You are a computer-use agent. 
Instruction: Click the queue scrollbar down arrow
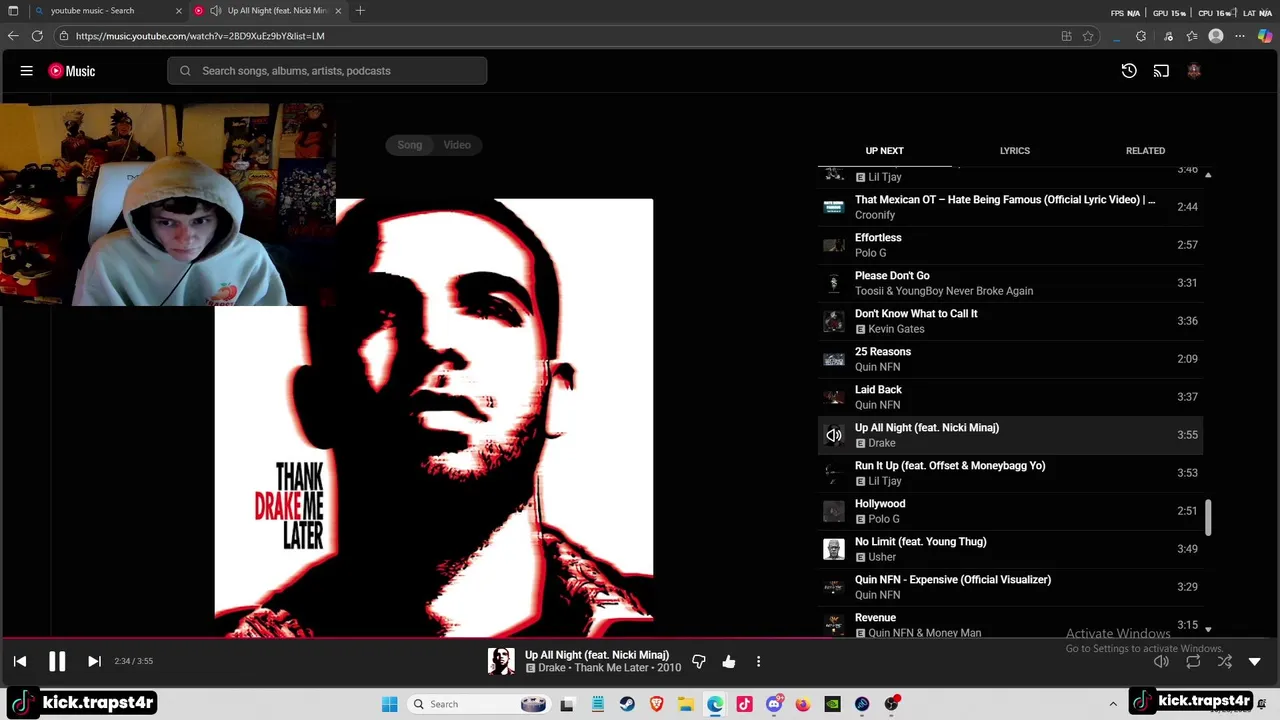(1208, 629)
